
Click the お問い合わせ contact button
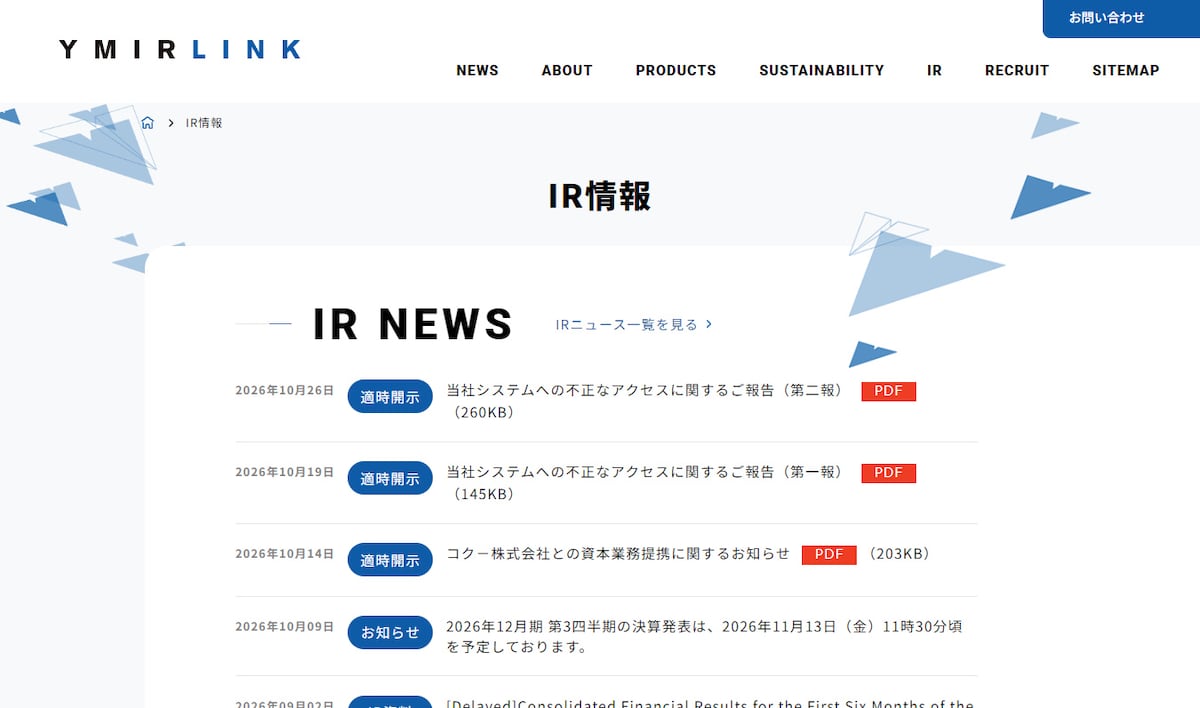coord(1121,18)
